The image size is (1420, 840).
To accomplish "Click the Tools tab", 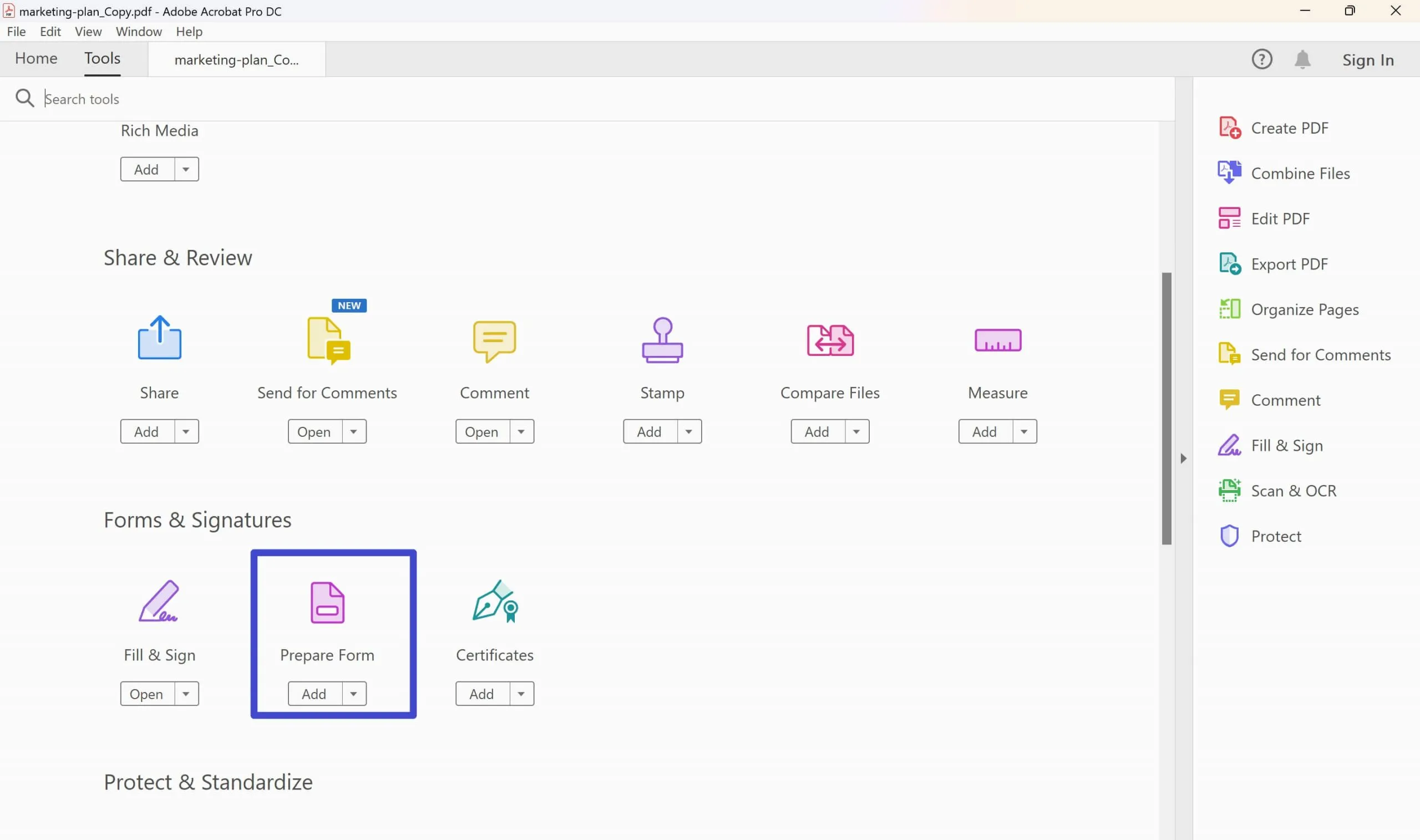I will coord(101,58).
